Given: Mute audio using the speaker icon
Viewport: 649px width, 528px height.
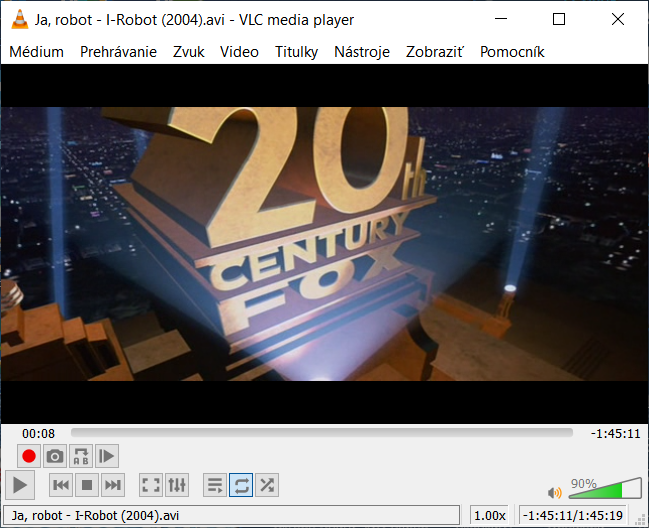Looking at the screenshot, I should click(555, 492).
